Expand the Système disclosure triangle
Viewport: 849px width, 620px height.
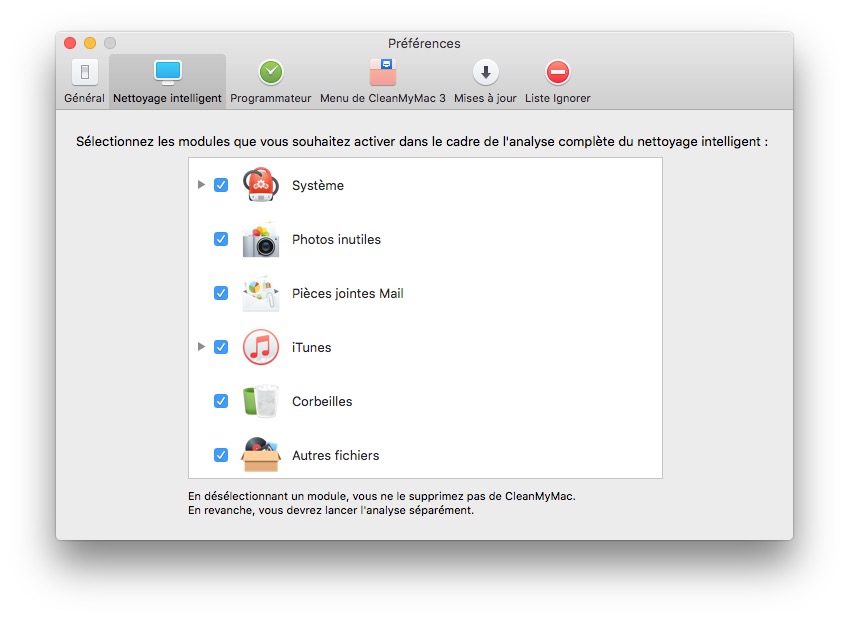click(x=201, y=185)
